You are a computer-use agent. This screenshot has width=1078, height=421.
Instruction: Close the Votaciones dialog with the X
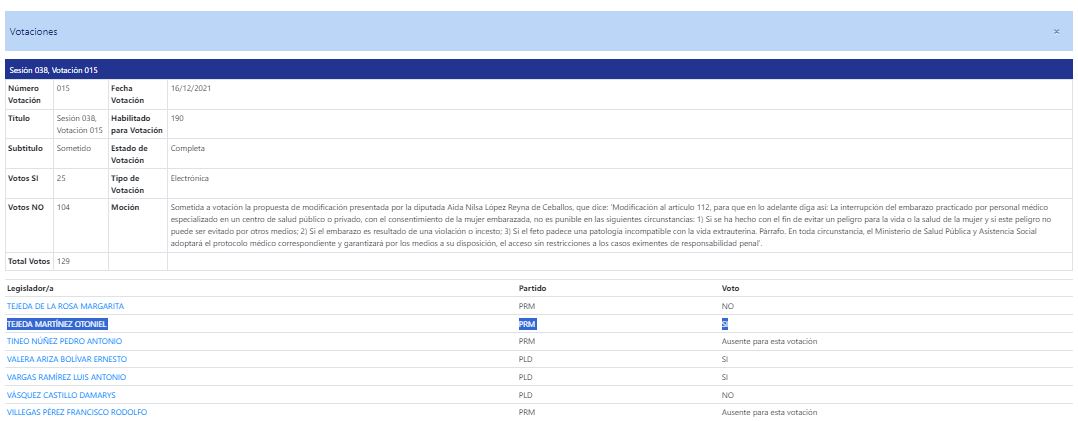pyautogui.click(x=1056, y=32)
